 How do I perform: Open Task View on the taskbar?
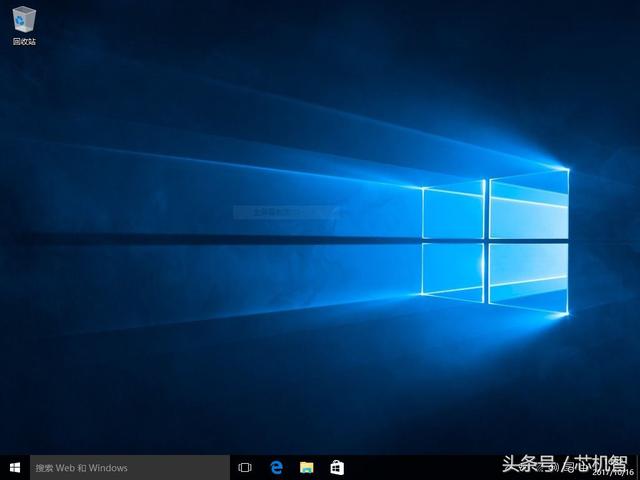coord(245,467)
